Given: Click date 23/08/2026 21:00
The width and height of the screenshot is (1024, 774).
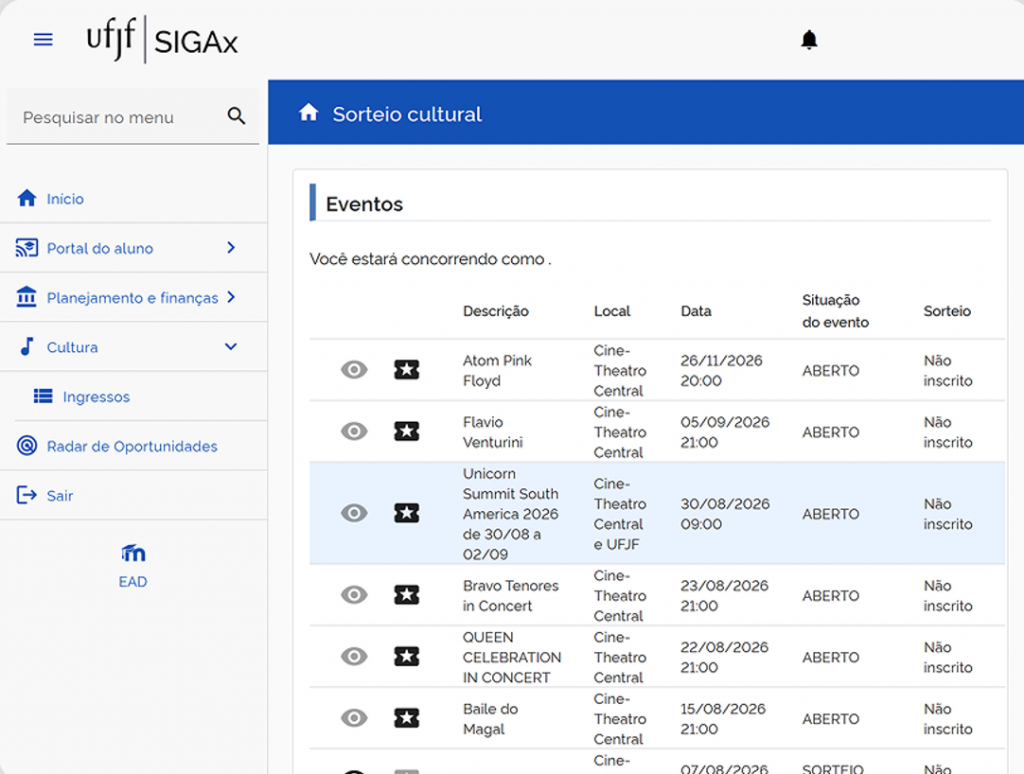Looking at the screenshot, I should click(724, 595).
